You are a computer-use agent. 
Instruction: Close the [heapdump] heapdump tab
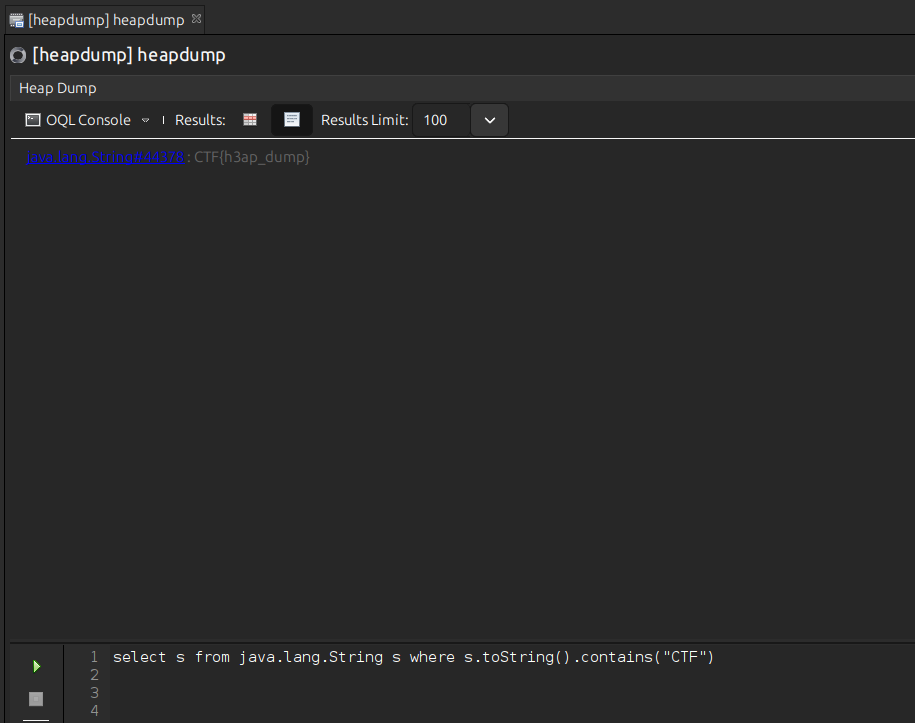(197, 19)
